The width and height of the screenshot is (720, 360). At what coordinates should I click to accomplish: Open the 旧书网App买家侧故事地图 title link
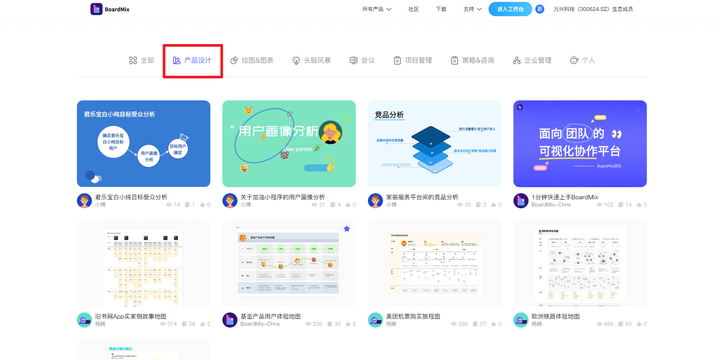coord(130,316)
